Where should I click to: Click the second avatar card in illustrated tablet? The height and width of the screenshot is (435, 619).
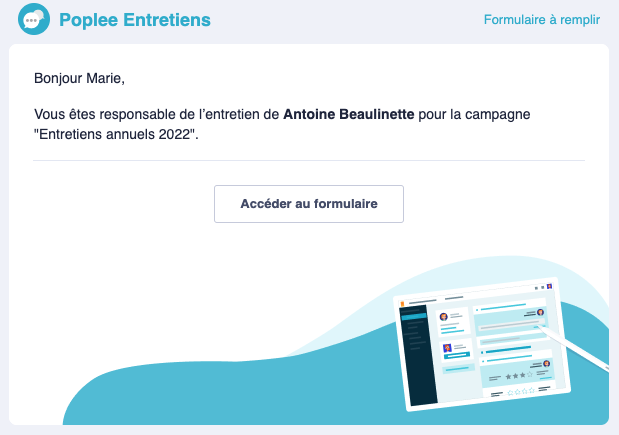pyautogui.click(x=457, y=350)
